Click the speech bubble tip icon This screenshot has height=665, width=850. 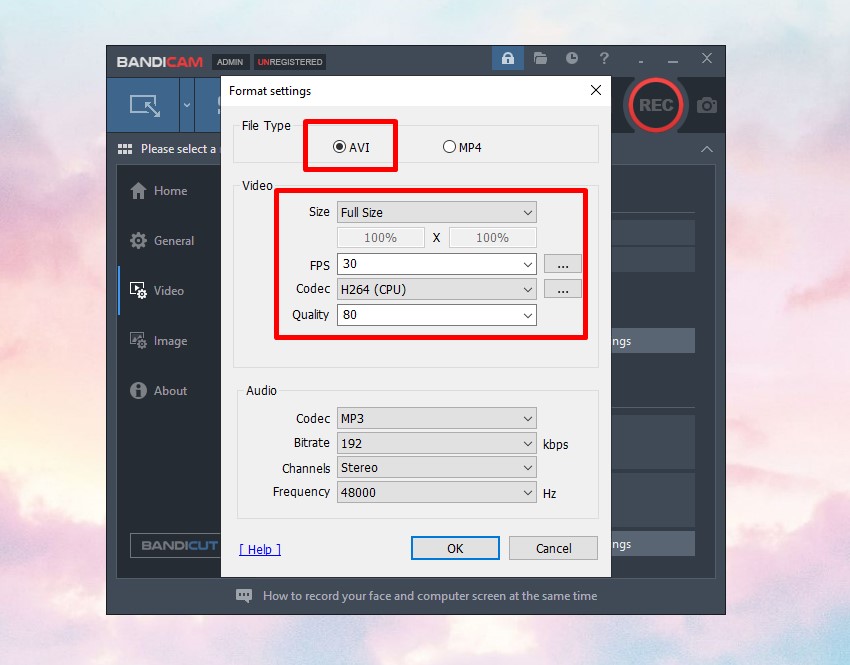[x=244, y=596]
